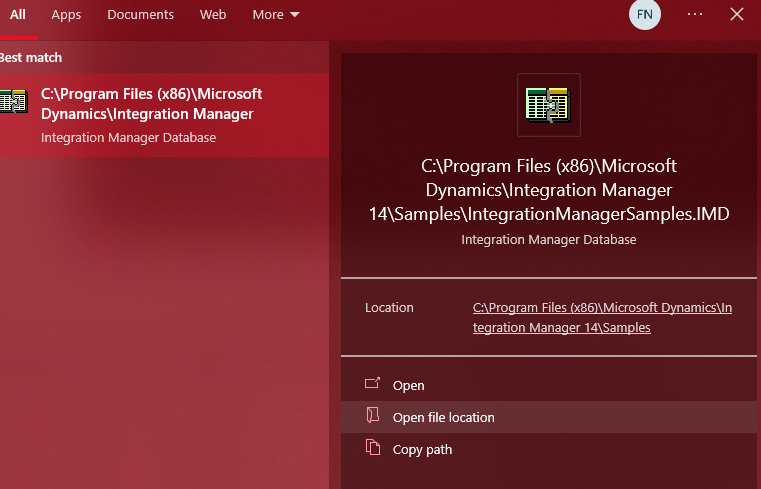Click the Open action's launch icon
Screen dimensions: 761x489
point(372,383)
